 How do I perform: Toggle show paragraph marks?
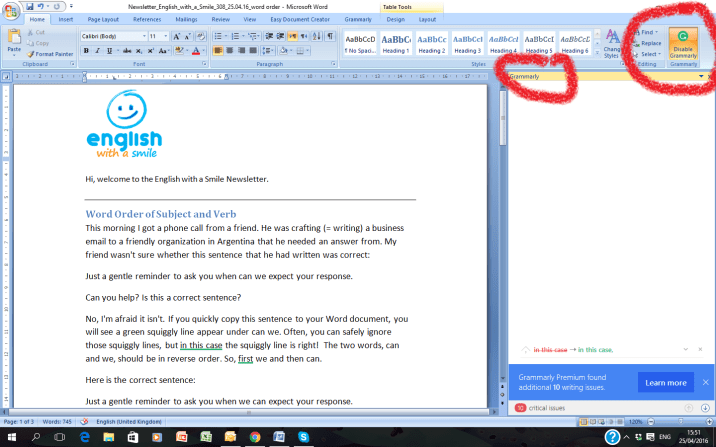click(330, 36)
